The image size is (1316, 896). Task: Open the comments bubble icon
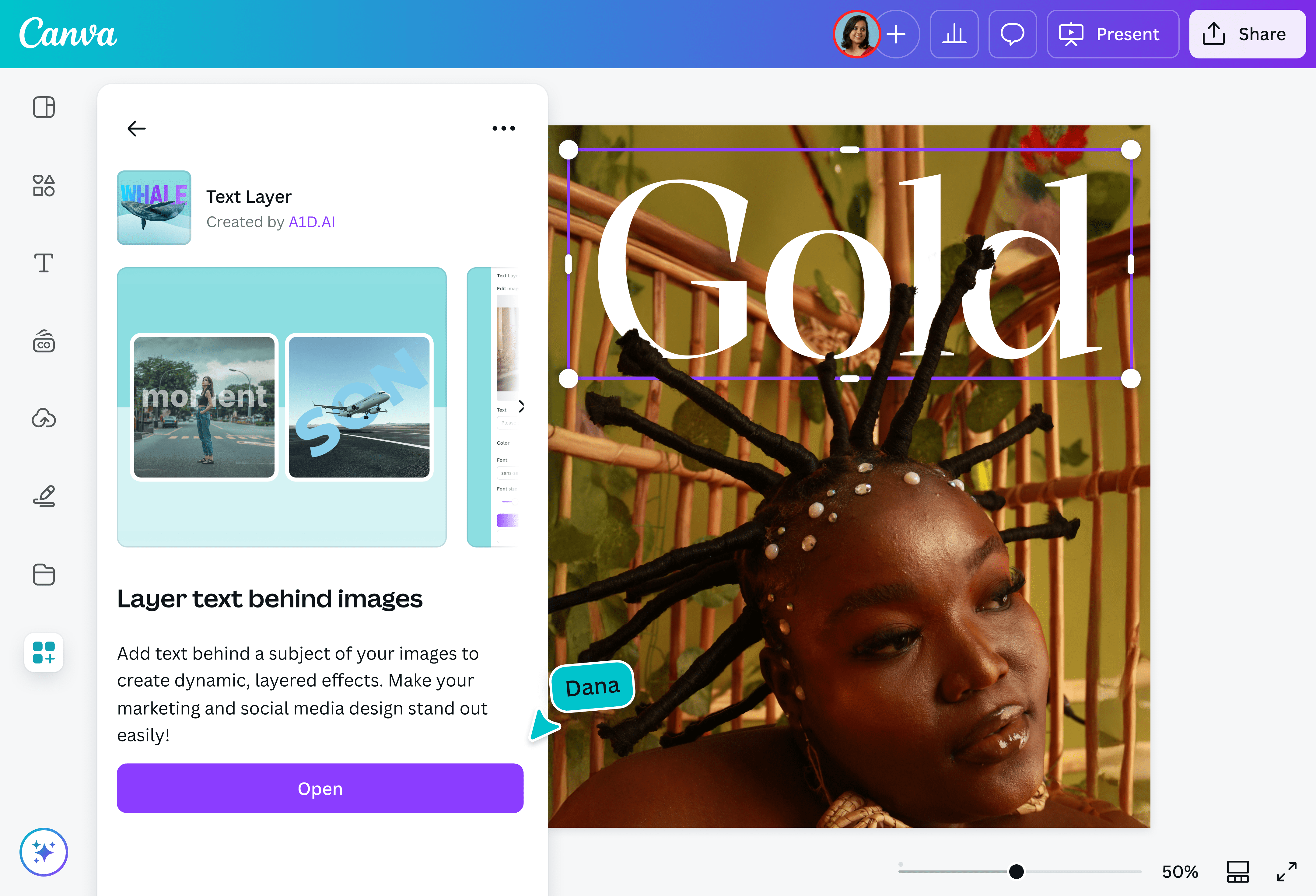tap(1013, 34)
